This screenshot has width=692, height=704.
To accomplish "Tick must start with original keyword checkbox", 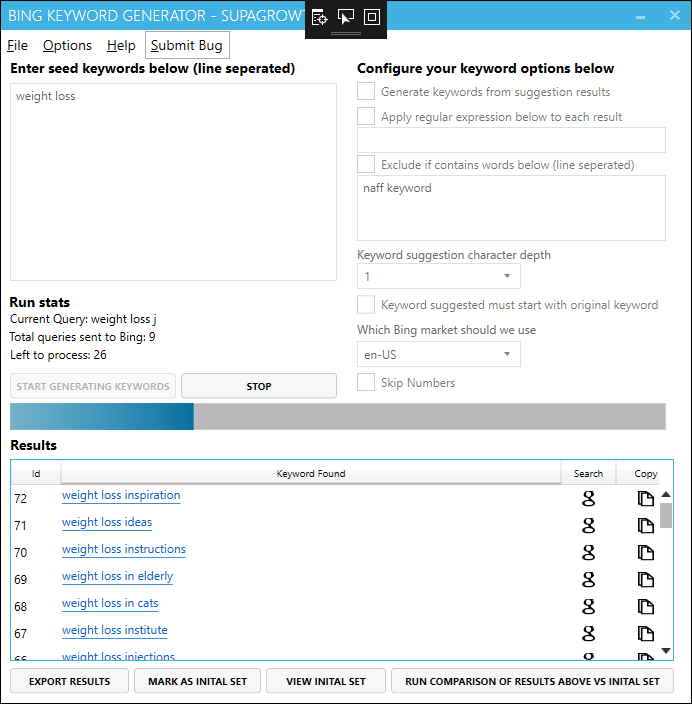I will [366, 304].
